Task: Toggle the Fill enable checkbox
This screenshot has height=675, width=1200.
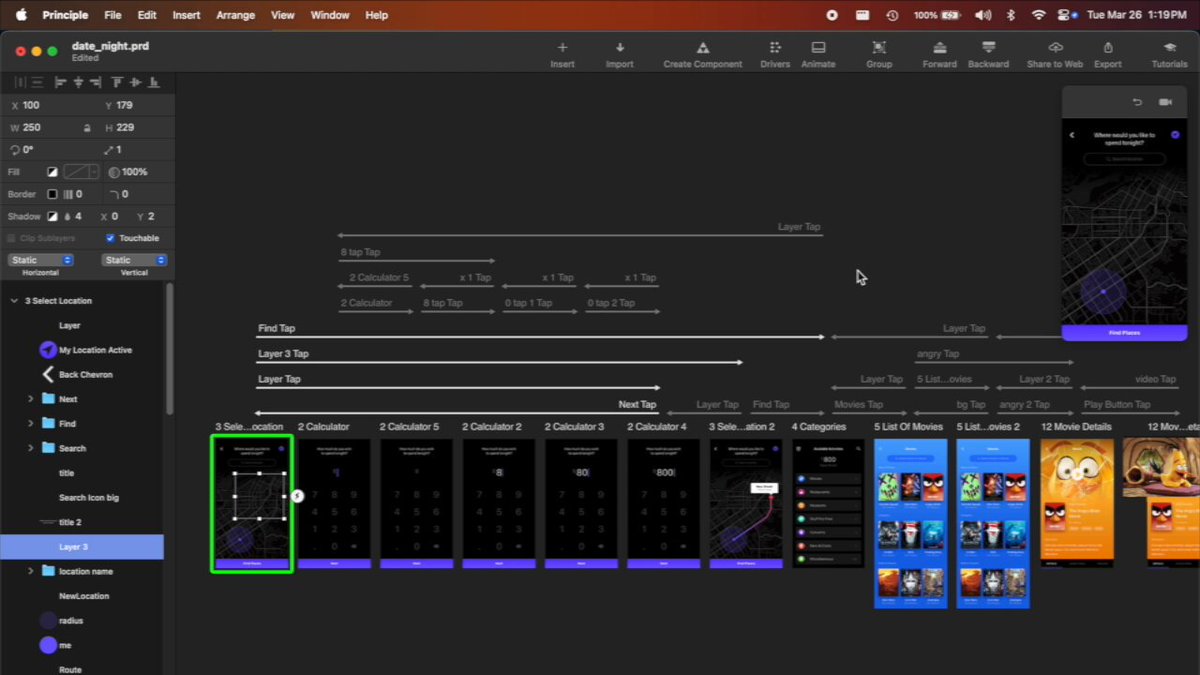Action: [52, 172]
